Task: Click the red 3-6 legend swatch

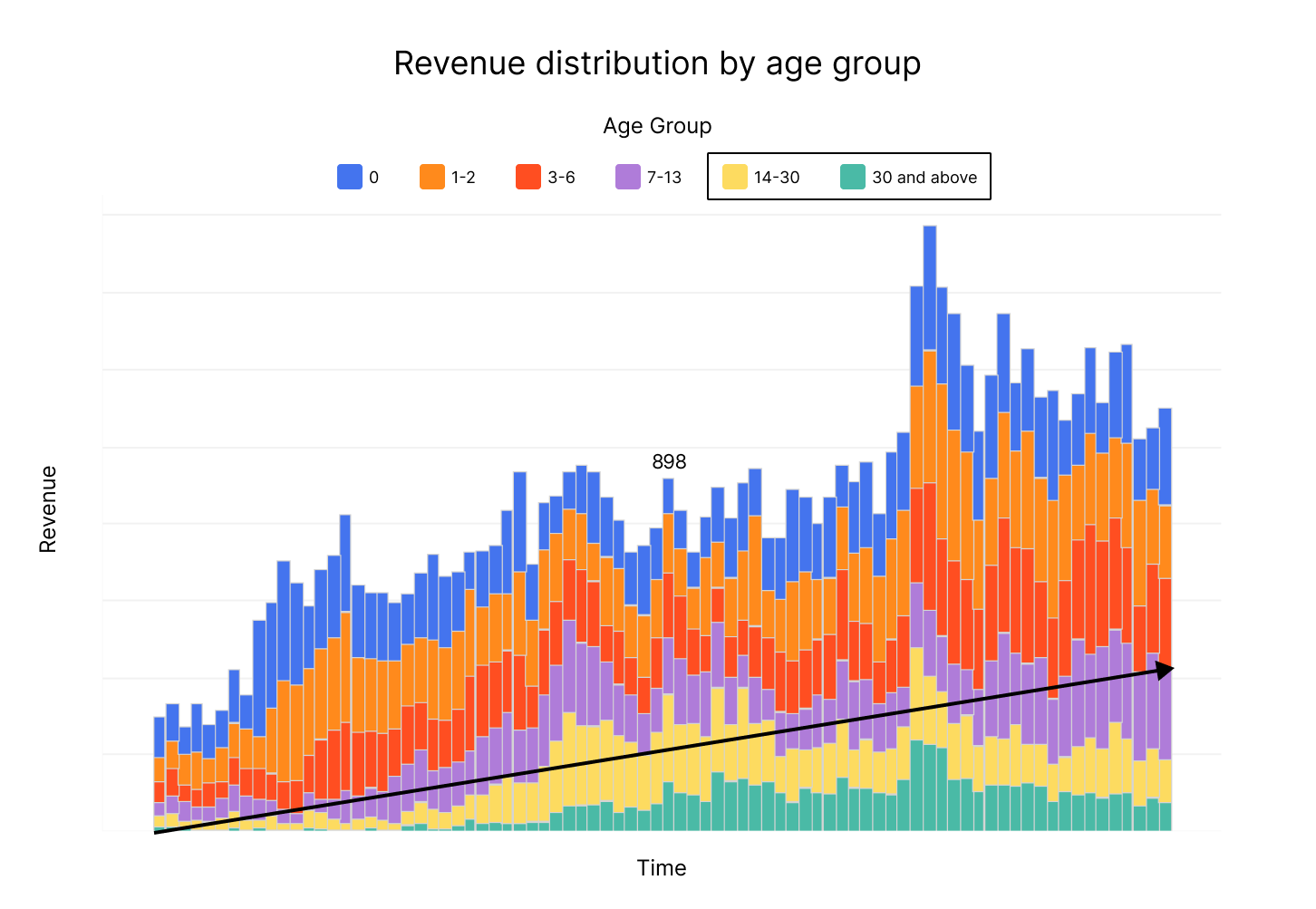Action: tap(528, 177)
